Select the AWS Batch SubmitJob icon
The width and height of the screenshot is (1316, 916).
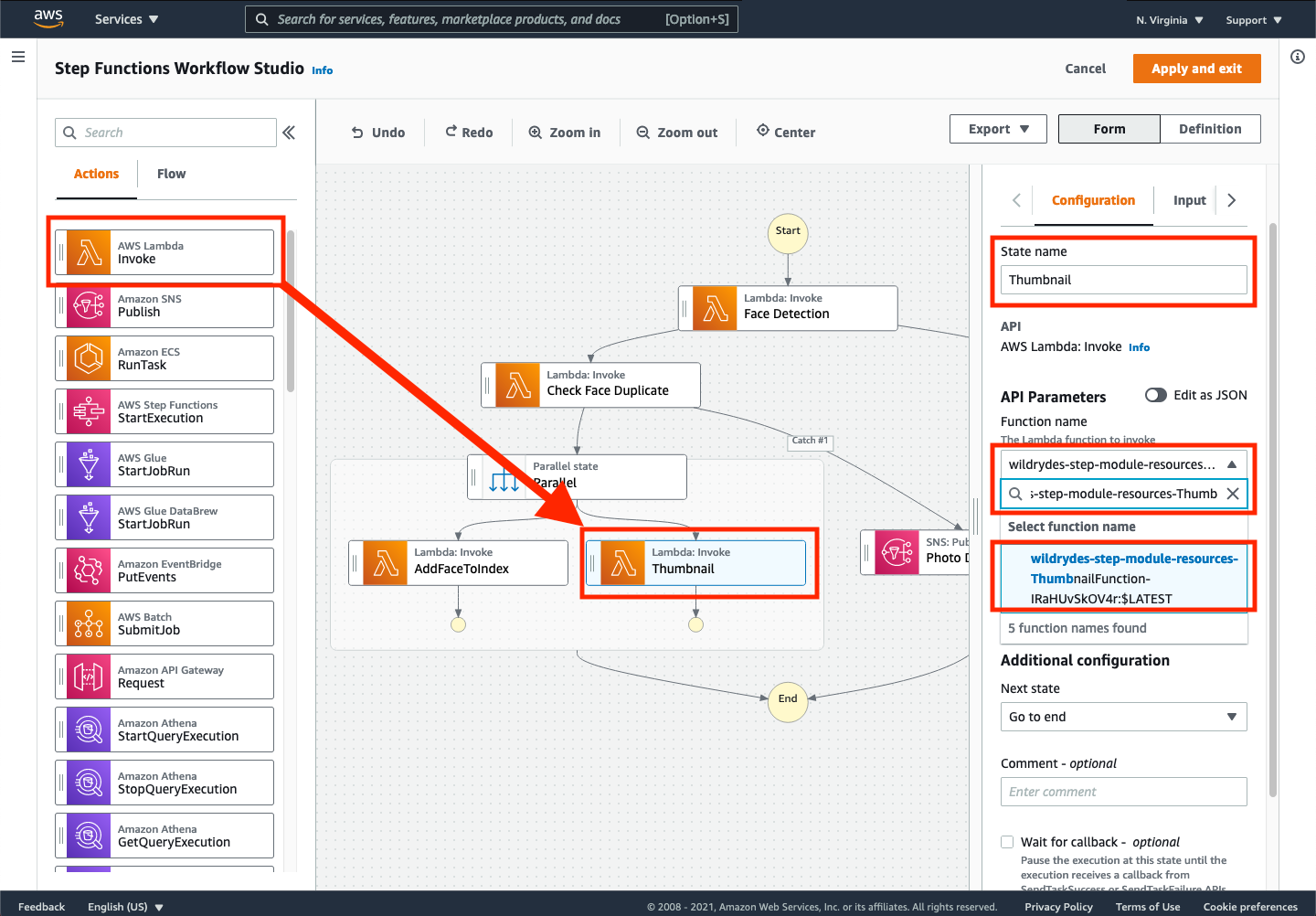click(89, 623)
